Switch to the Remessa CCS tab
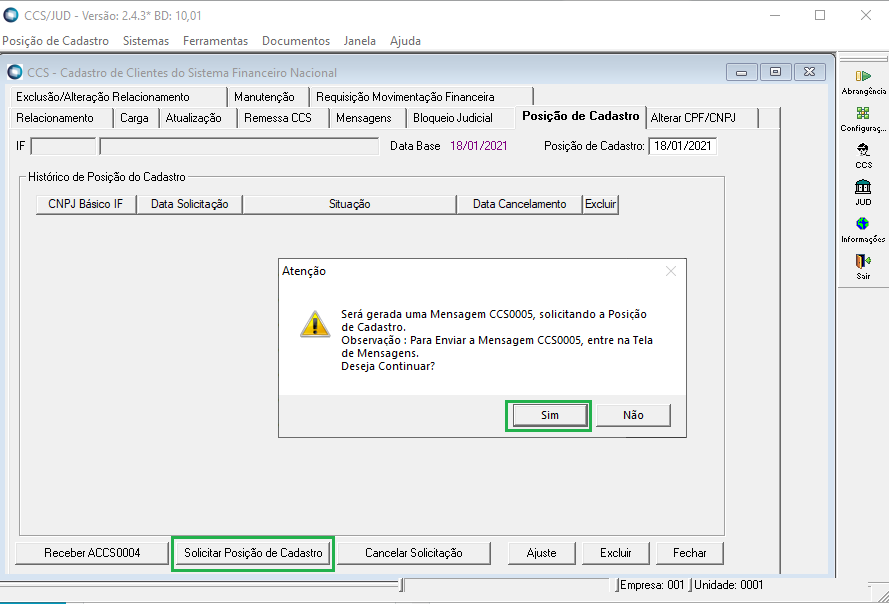 click(x=282, y=118)
